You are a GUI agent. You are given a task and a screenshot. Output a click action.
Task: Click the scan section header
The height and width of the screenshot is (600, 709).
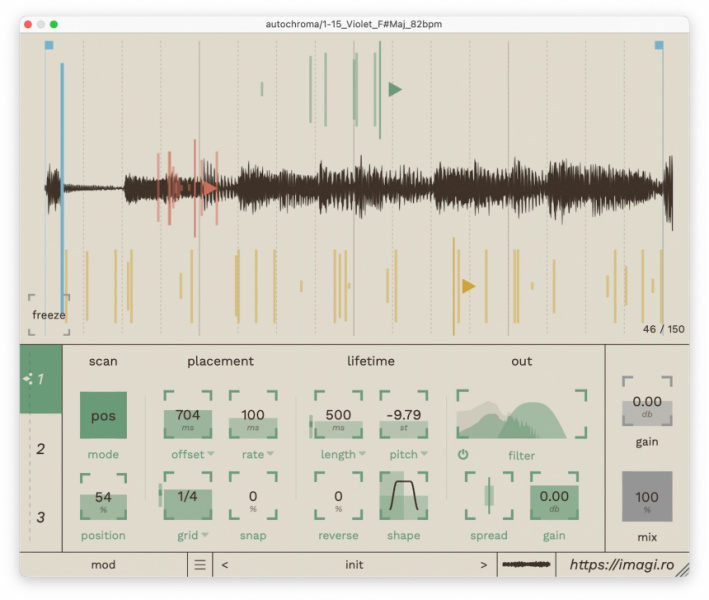[103, 361]
